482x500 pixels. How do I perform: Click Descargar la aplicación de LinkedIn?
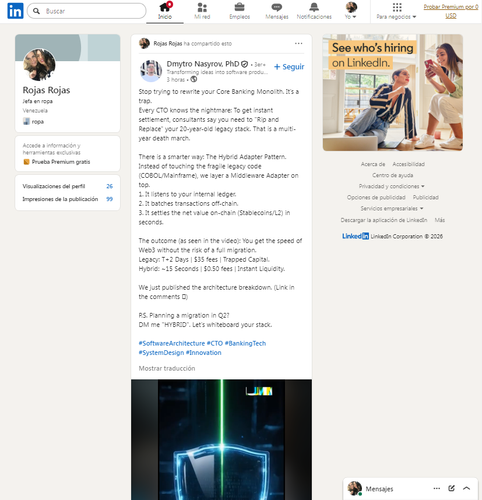point(384,220)
